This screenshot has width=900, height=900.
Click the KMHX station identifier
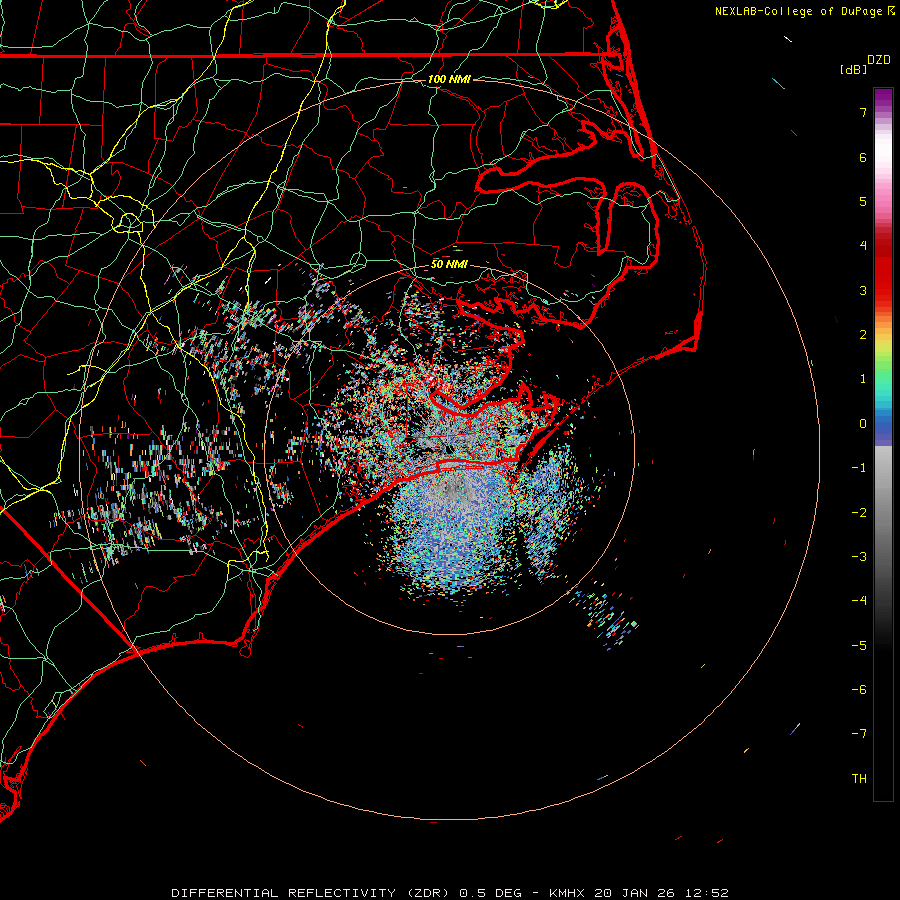tap(567, 893)
